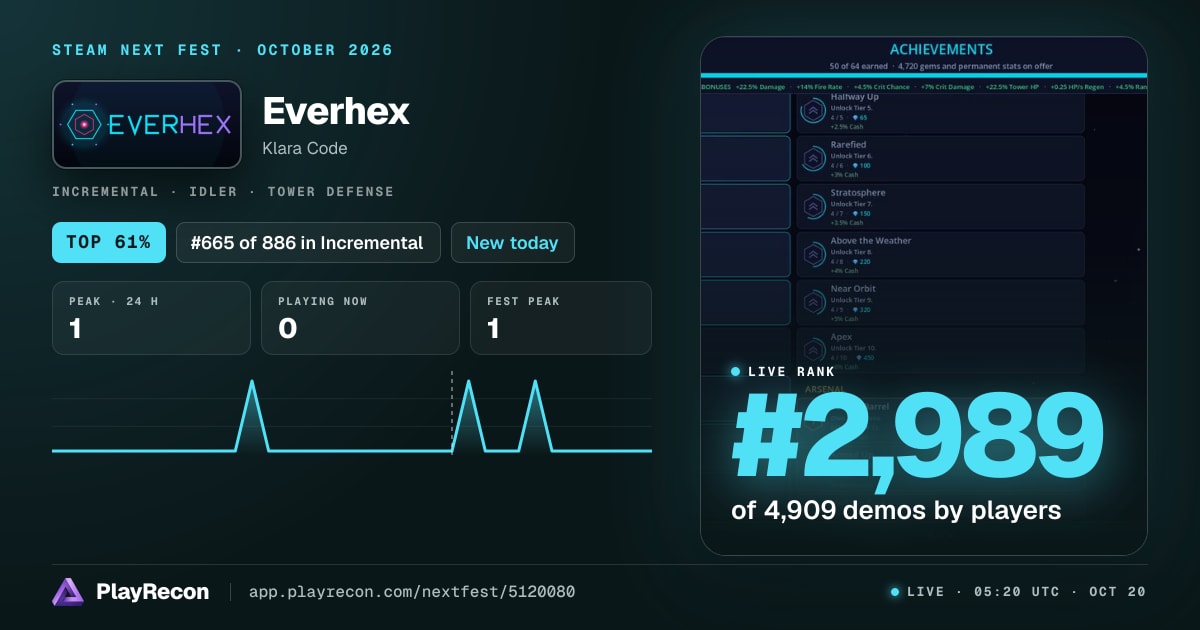Click the New today badge
The image size is (1200, 630).
pos(513,242)
